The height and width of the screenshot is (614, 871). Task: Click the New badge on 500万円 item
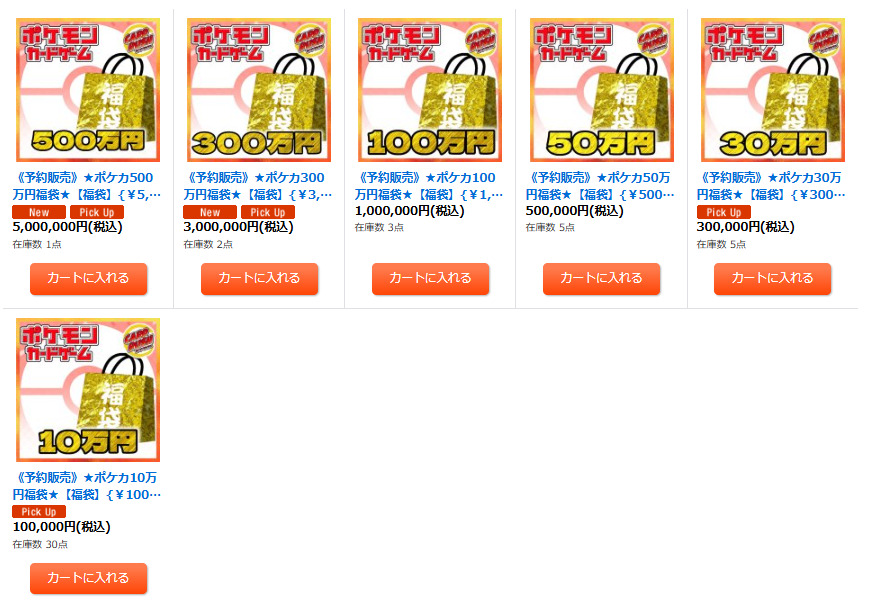39,212
